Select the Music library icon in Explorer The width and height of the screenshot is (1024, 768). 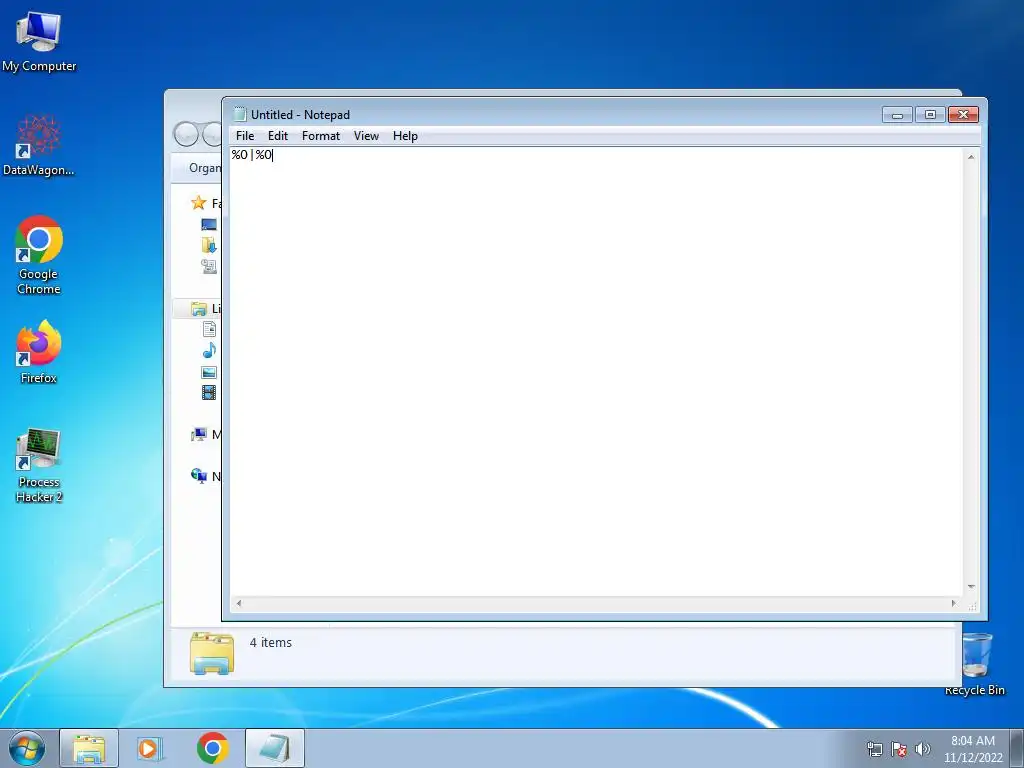click(209, 351)
